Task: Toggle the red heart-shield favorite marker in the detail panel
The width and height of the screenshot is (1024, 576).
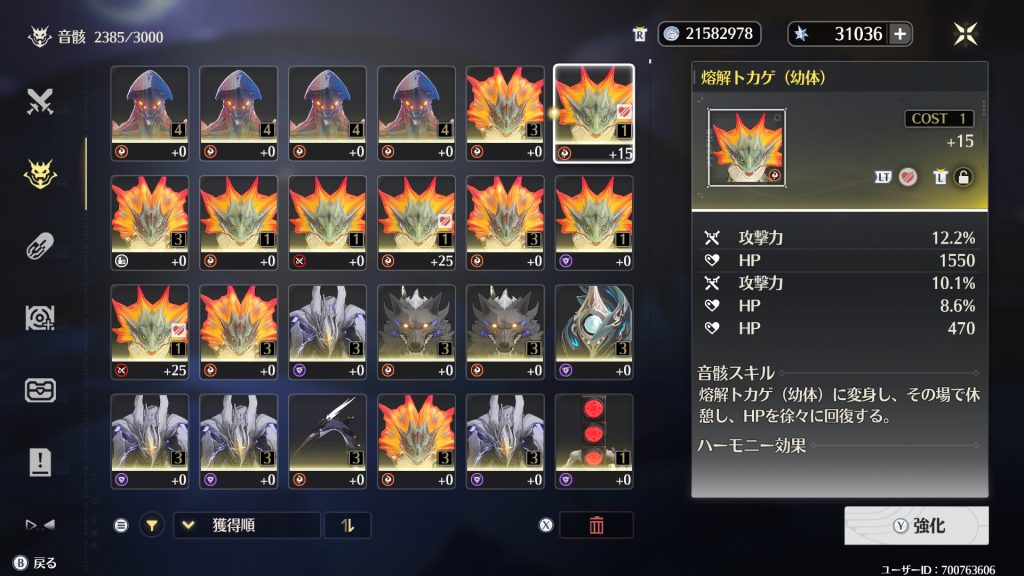Action: pos(907,177)
